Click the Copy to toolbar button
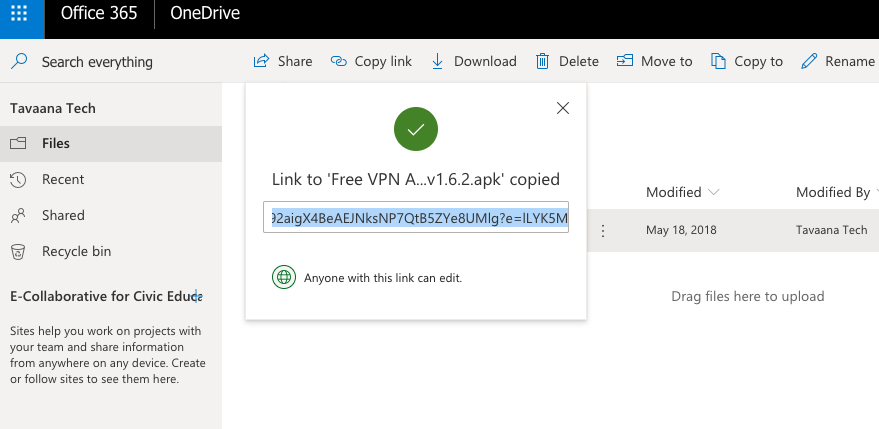The width and height of the screenshot is (879, 429). point(747,61)
